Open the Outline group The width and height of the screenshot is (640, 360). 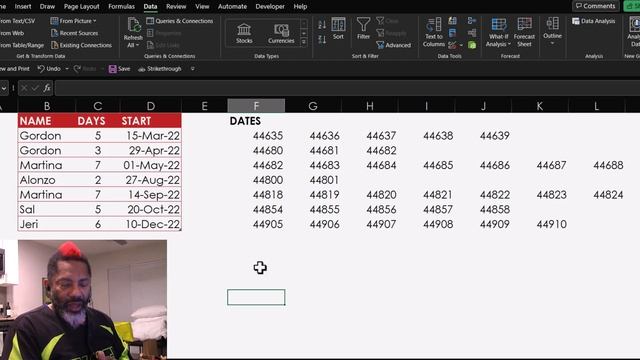[x=553, y=31]
